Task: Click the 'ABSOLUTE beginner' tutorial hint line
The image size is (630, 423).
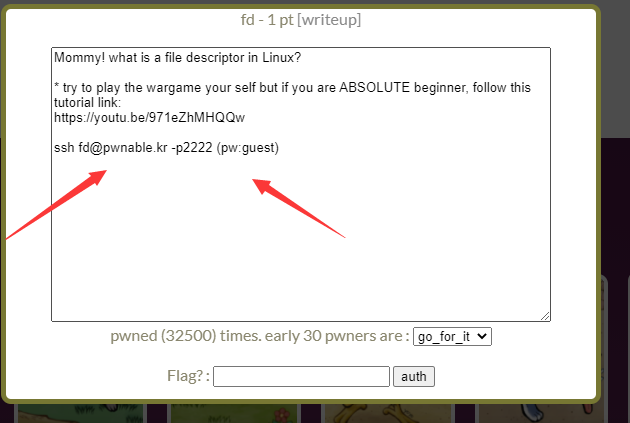Action: [292, 95]
